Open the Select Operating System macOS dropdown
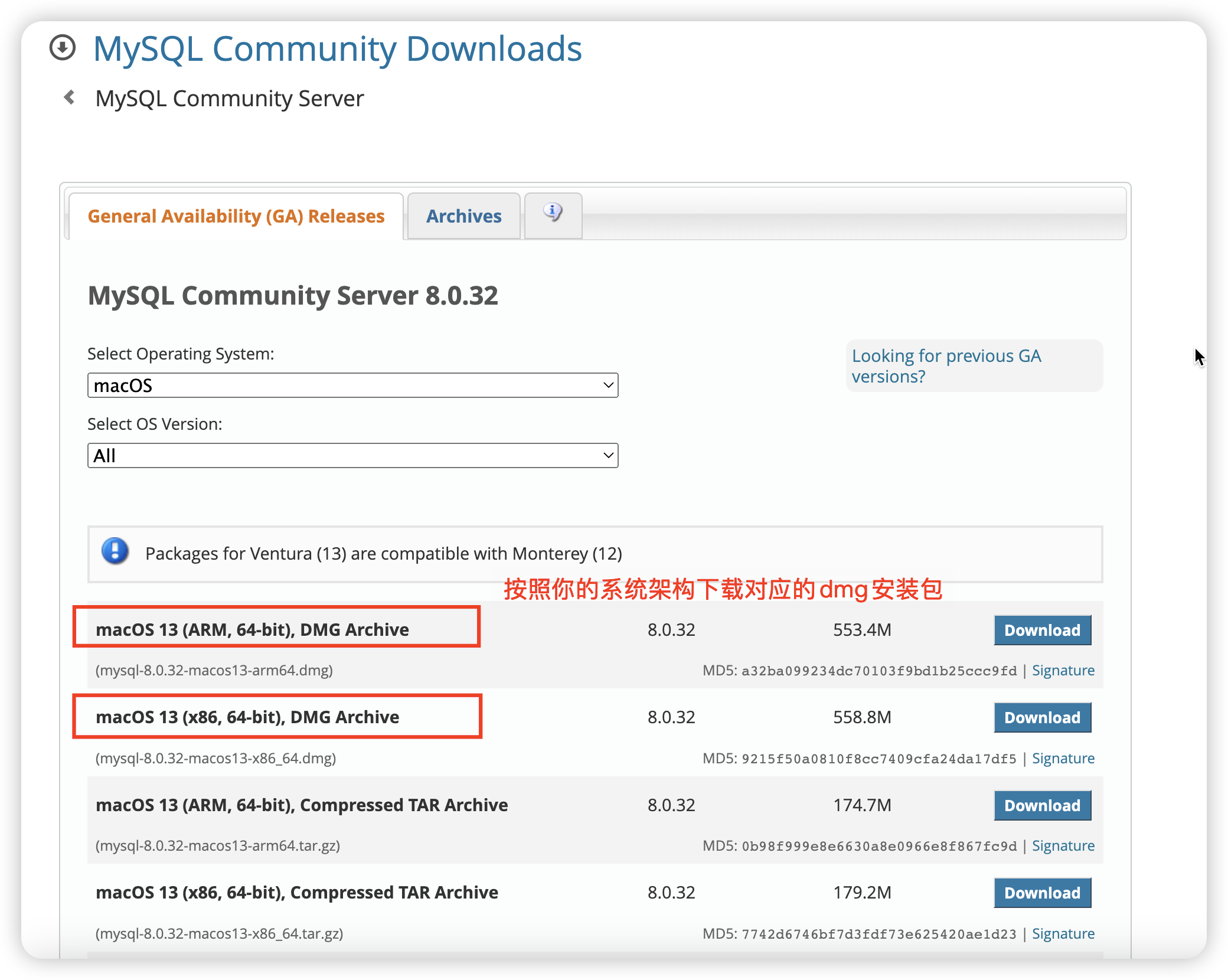The width and height of the screenshot is (1228, 980). pyautogui.click(x=352, y=386)
